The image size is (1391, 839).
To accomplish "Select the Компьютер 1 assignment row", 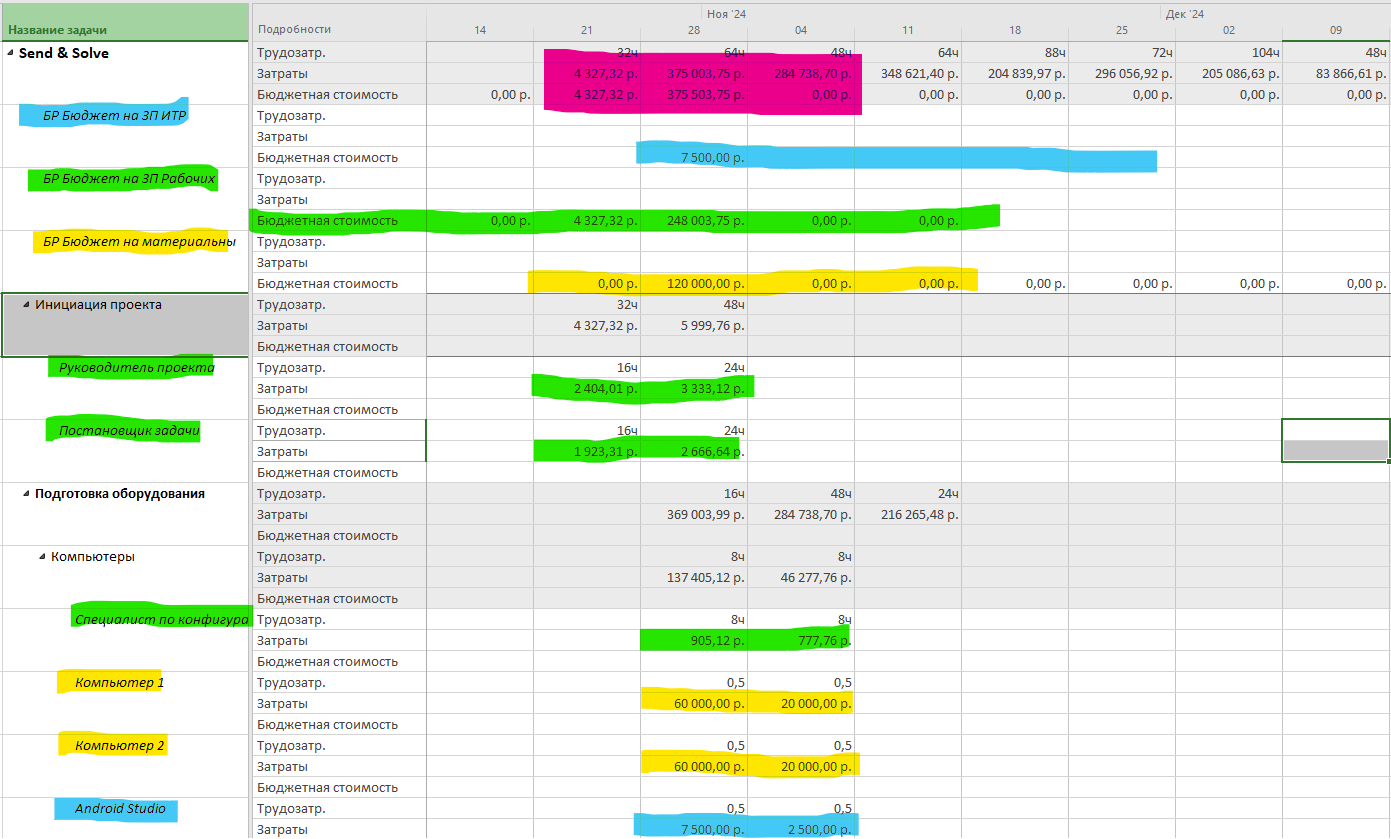I will (120, 683).
